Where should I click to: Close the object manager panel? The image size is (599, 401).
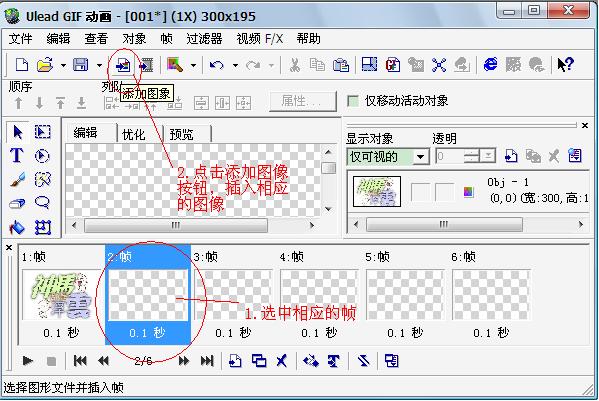pyautogui.click(x=584, y=126)
